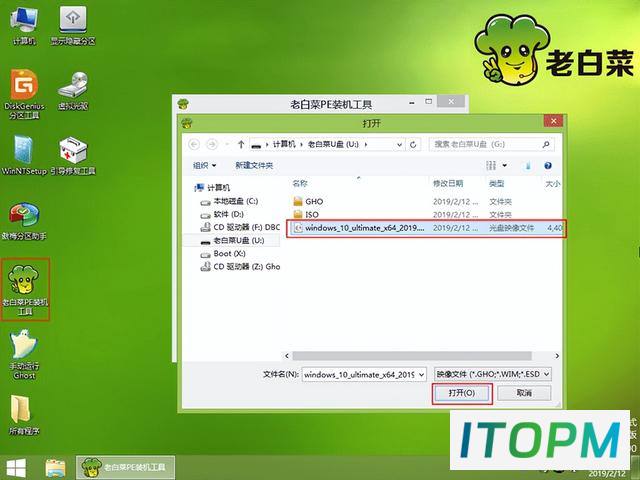Click the 取消 button

(524, 393)
